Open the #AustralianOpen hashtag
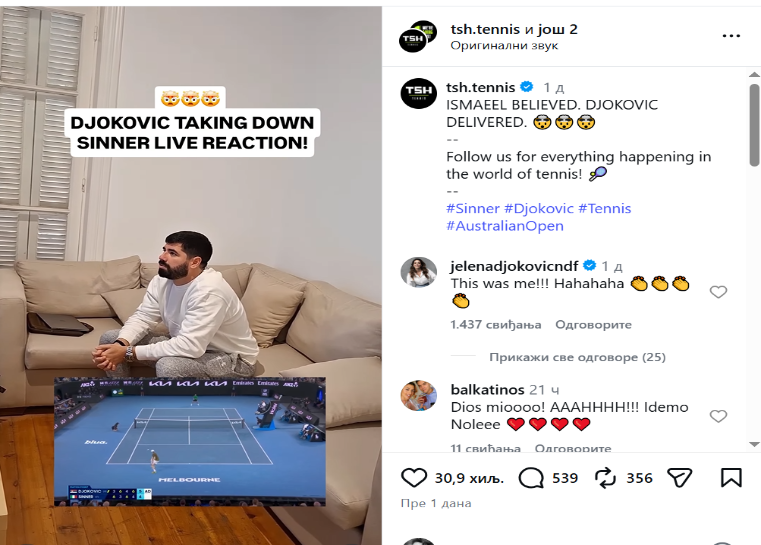 click(505, 226)
